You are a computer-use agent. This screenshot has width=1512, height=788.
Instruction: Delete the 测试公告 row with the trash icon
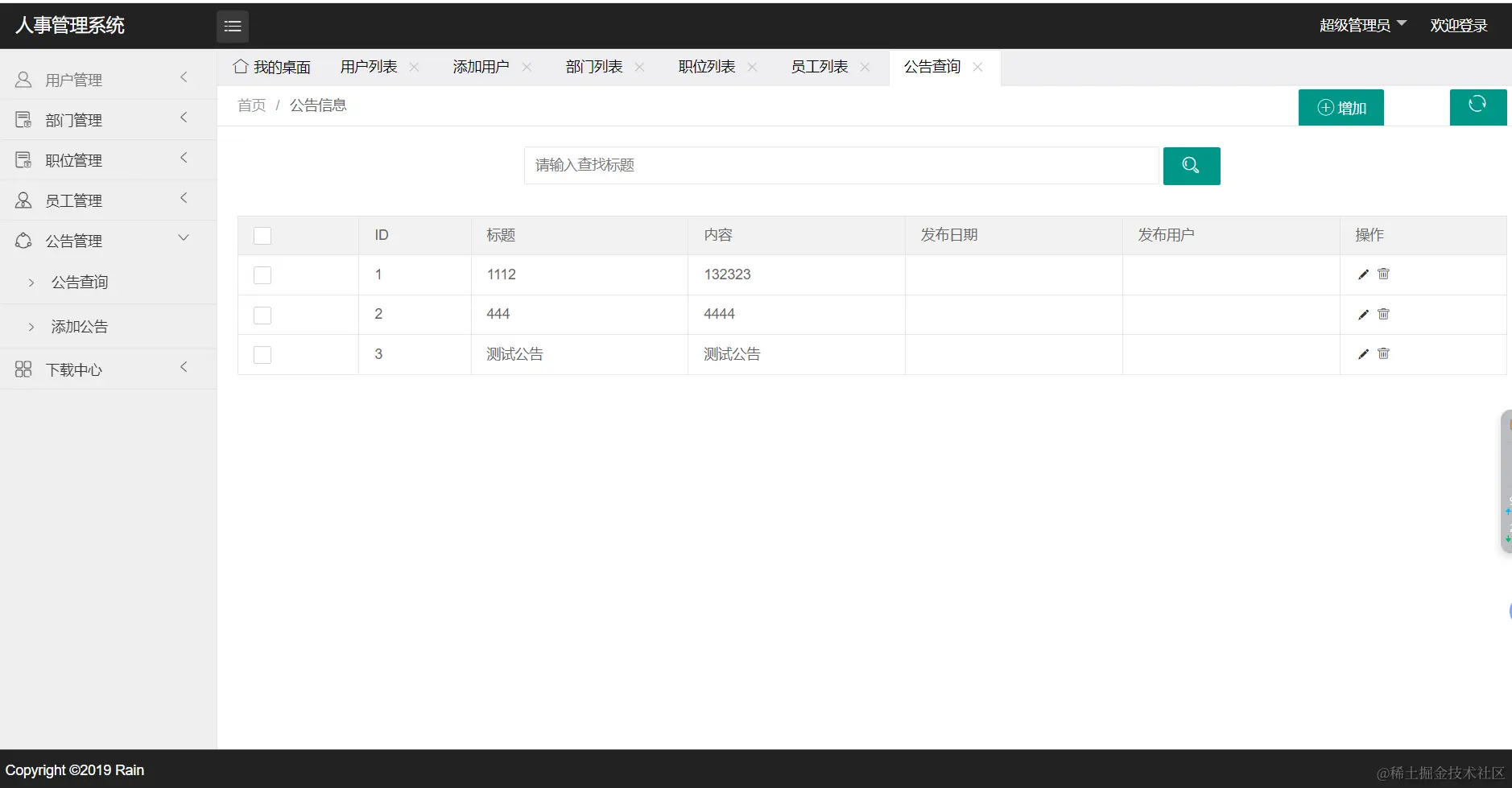point(1383,353)
